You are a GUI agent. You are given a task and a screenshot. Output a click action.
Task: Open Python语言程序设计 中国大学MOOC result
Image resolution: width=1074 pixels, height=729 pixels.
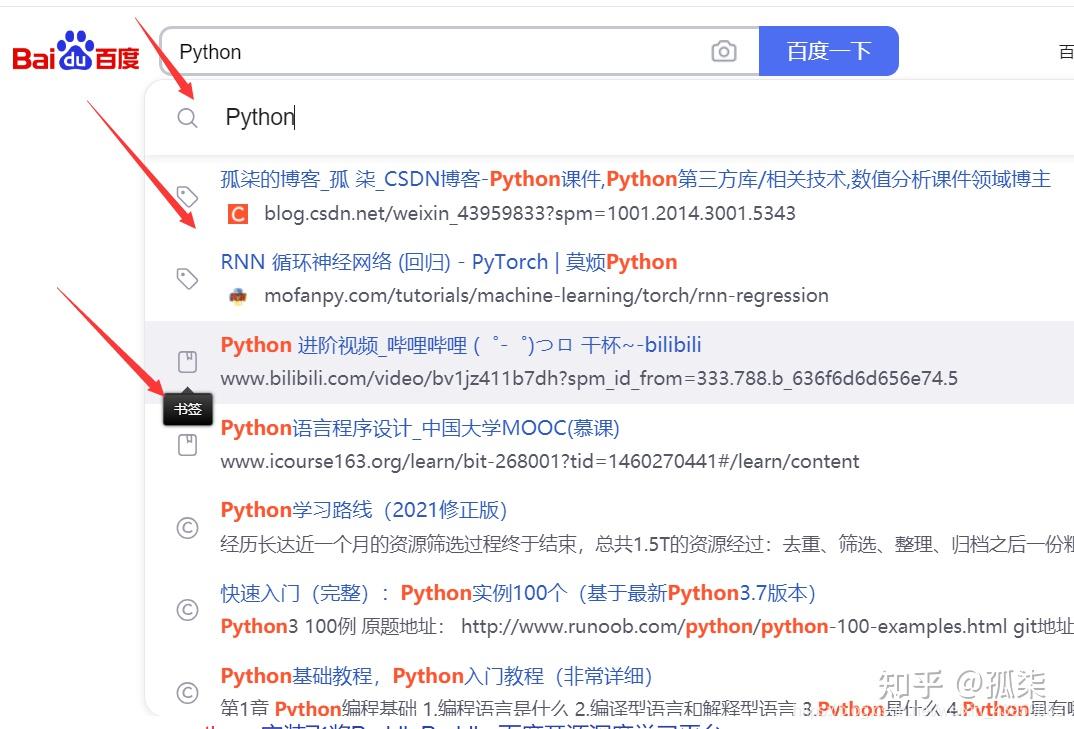(420, 428)
